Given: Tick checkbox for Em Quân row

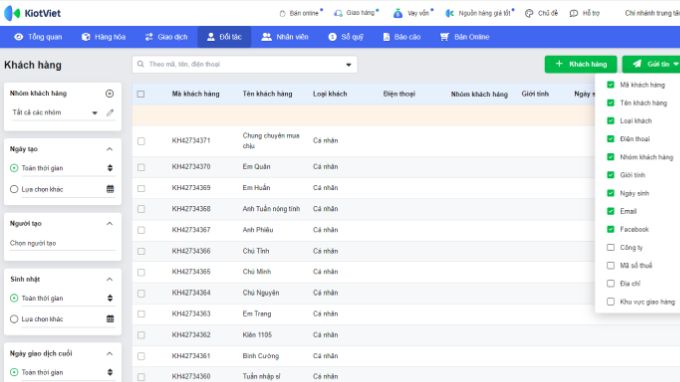Looking at the screenshot, I should (x=141, y=167).
